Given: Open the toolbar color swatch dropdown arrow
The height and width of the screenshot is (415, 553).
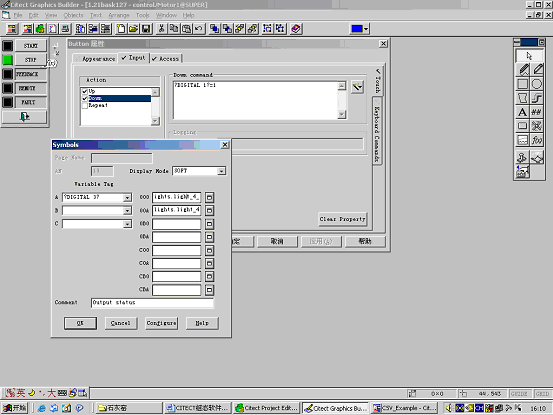Looking at the screenshot, I should pyautogui.click(x=366, y=29).
